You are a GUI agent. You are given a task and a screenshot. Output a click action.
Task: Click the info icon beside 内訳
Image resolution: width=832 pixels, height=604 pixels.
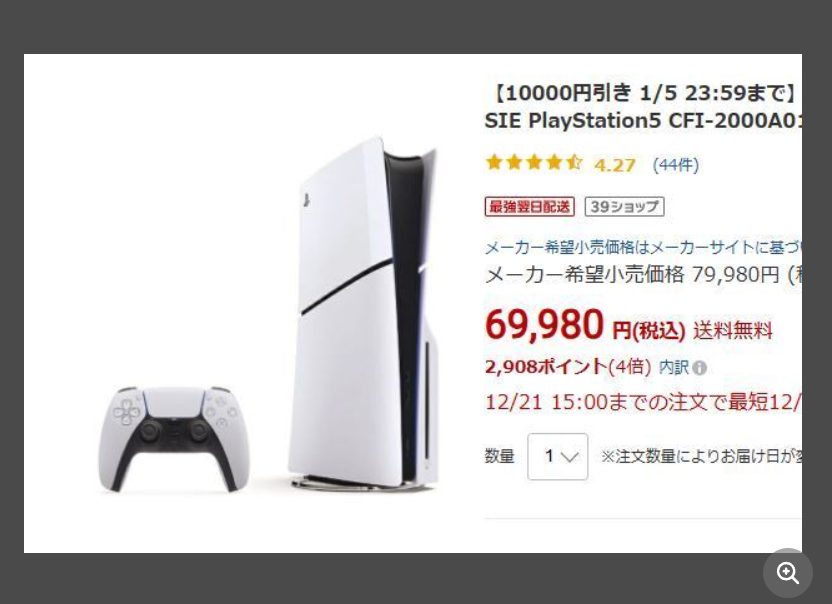(x=700, y=368)
